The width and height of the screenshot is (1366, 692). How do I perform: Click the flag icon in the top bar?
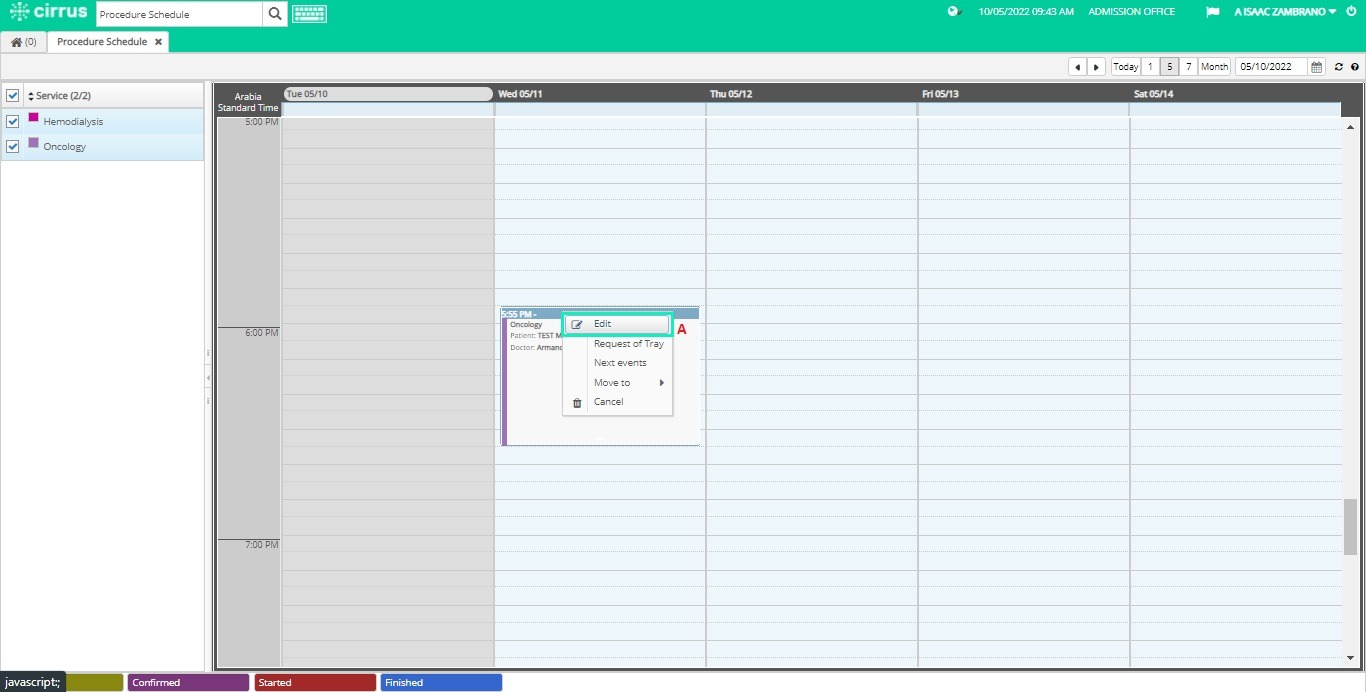(1212, 12)
